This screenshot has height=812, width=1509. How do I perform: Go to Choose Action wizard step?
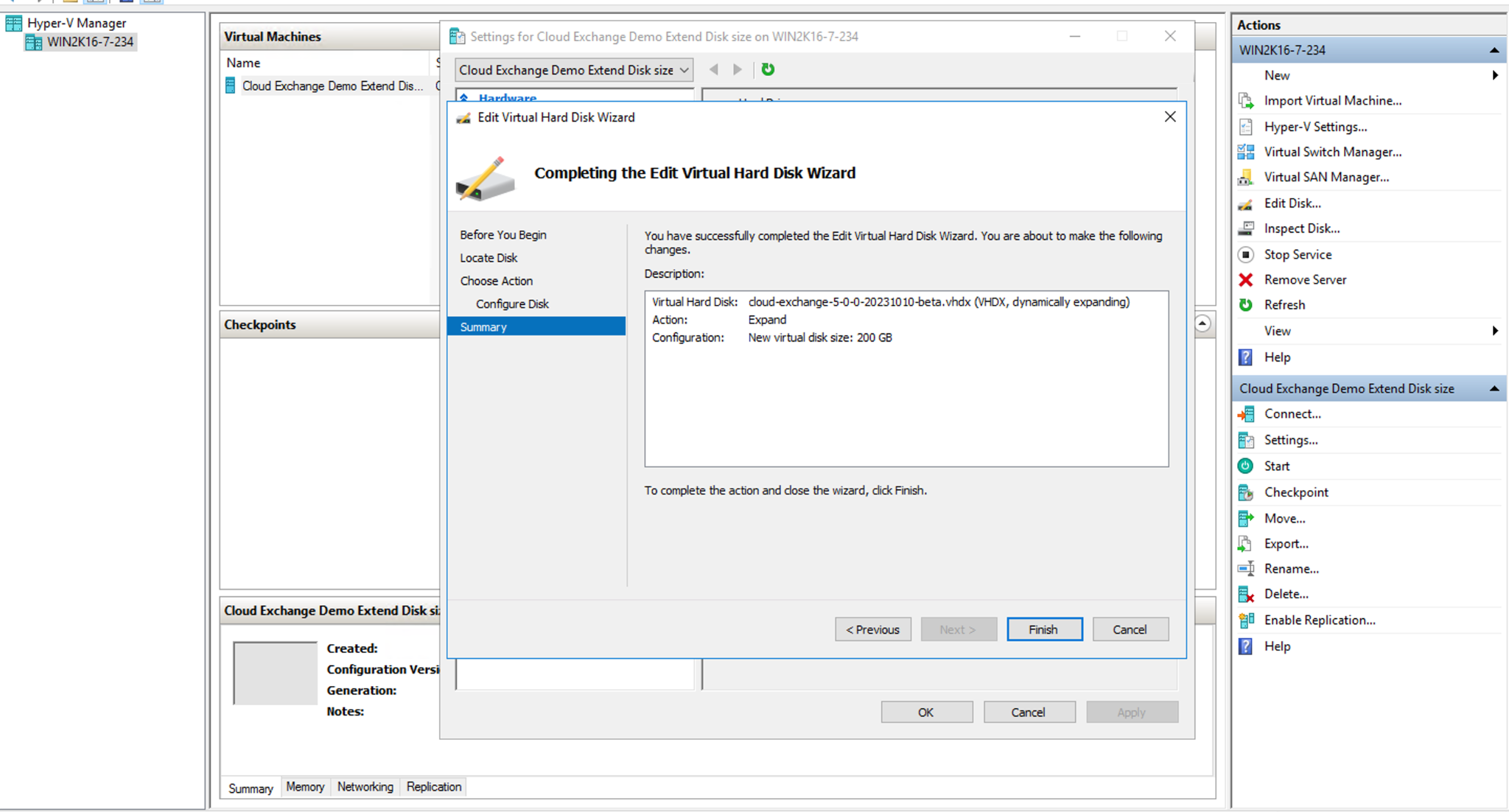click(496, 281)
